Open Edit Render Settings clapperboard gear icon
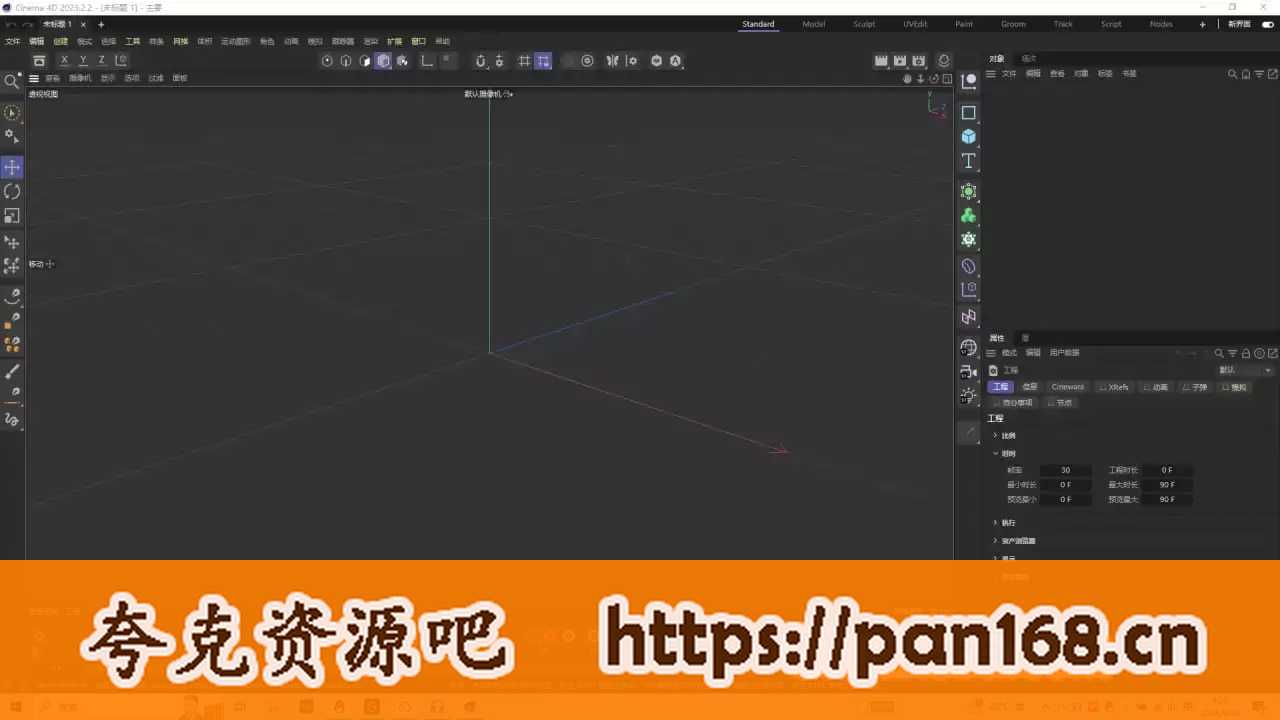1280x720 pixels. coord(919,61)
